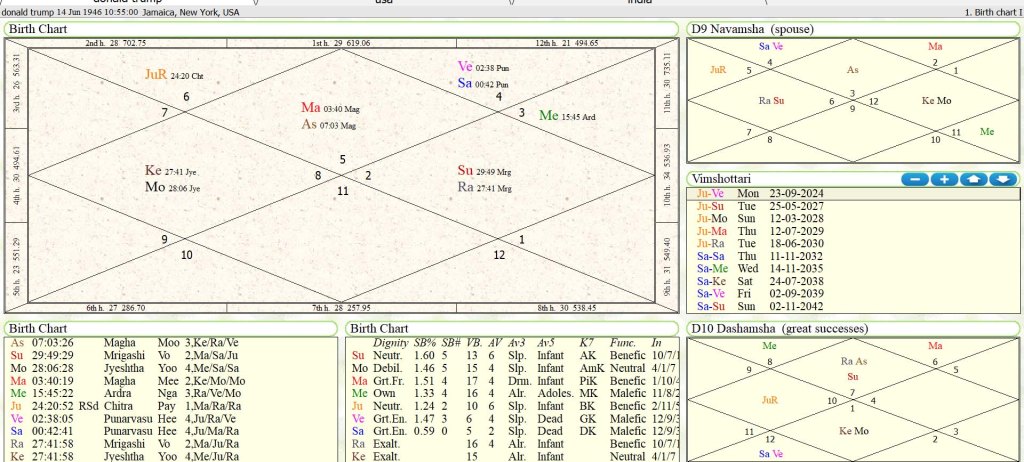Open the D10 Dashamsha panel header

(779, 328)
